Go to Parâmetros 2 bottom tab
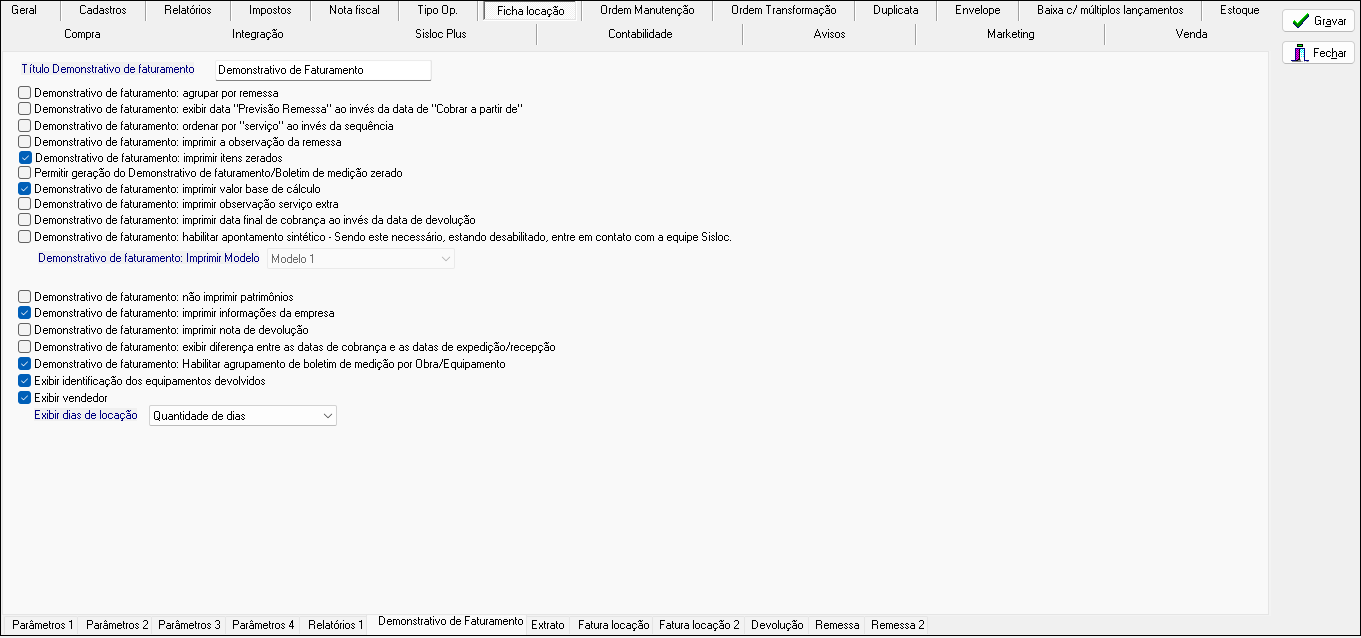Viewport: 1361px width, 638px height. 117,625
